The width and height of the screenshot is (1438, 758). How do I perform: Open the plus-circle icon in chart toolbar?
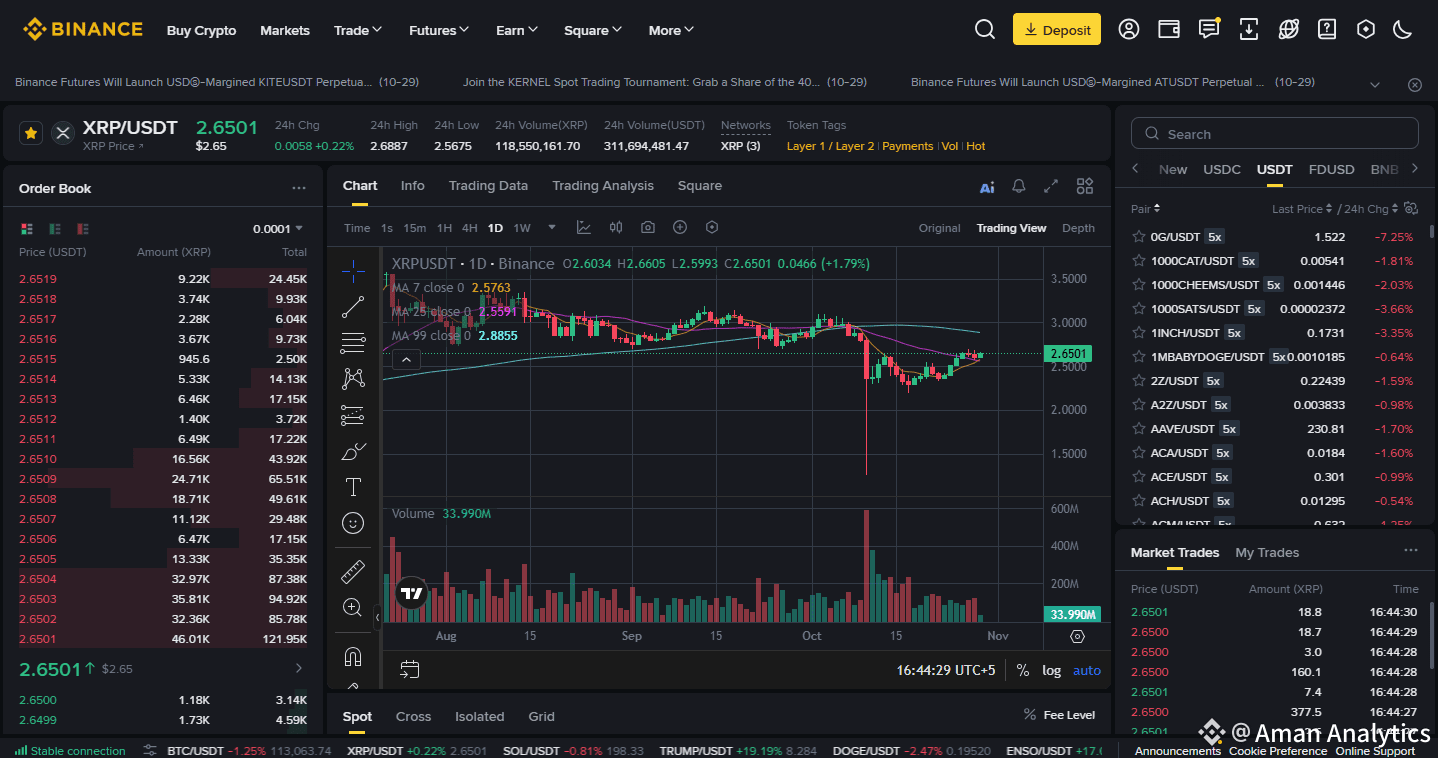click(680, 228)
